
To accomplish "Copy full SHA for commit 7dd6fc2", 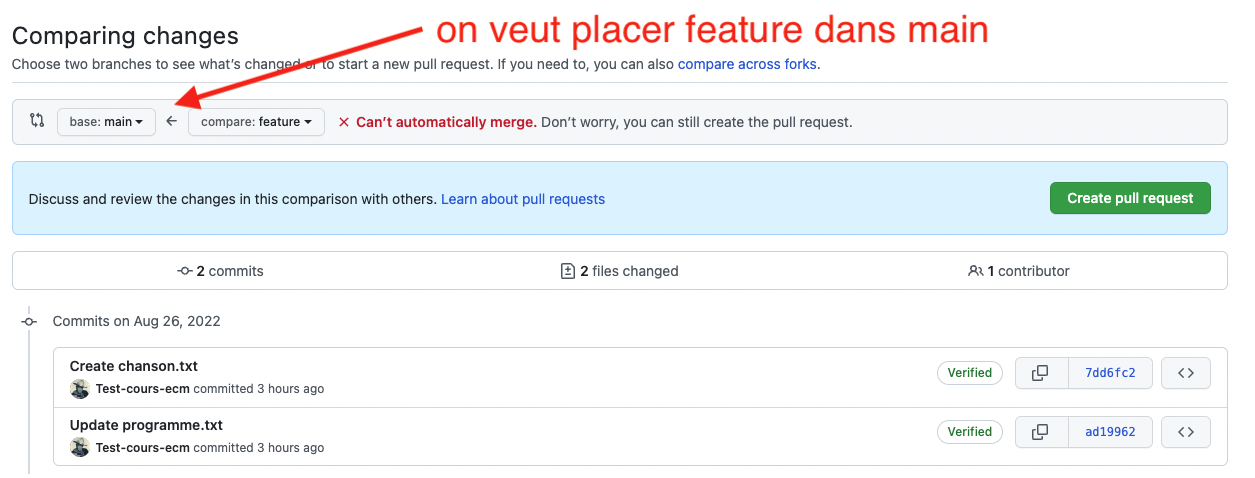I will point(1041,373).
